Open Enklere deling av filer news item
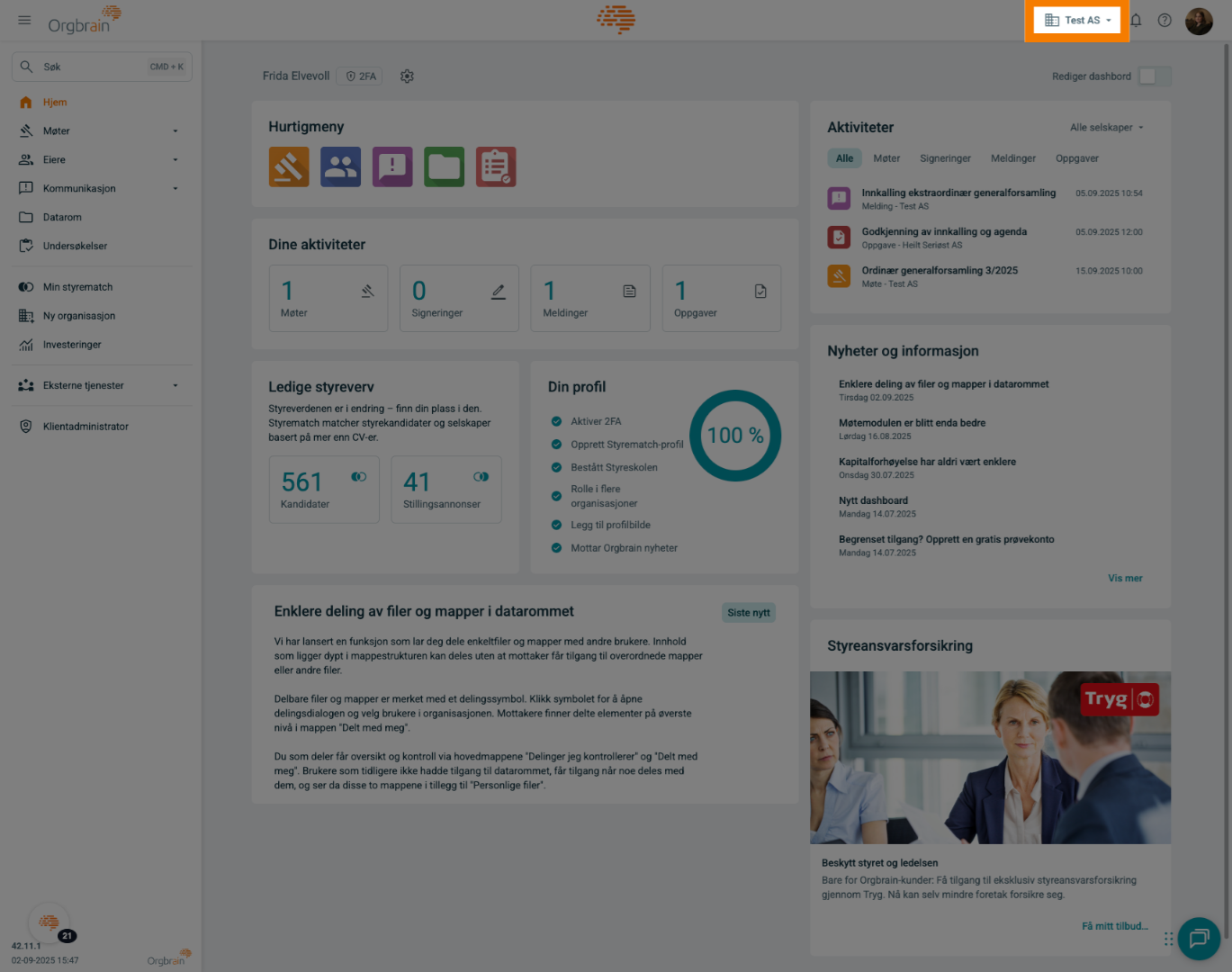The image size is (1232, 972). pyautogui.click(x=943, y=390)
